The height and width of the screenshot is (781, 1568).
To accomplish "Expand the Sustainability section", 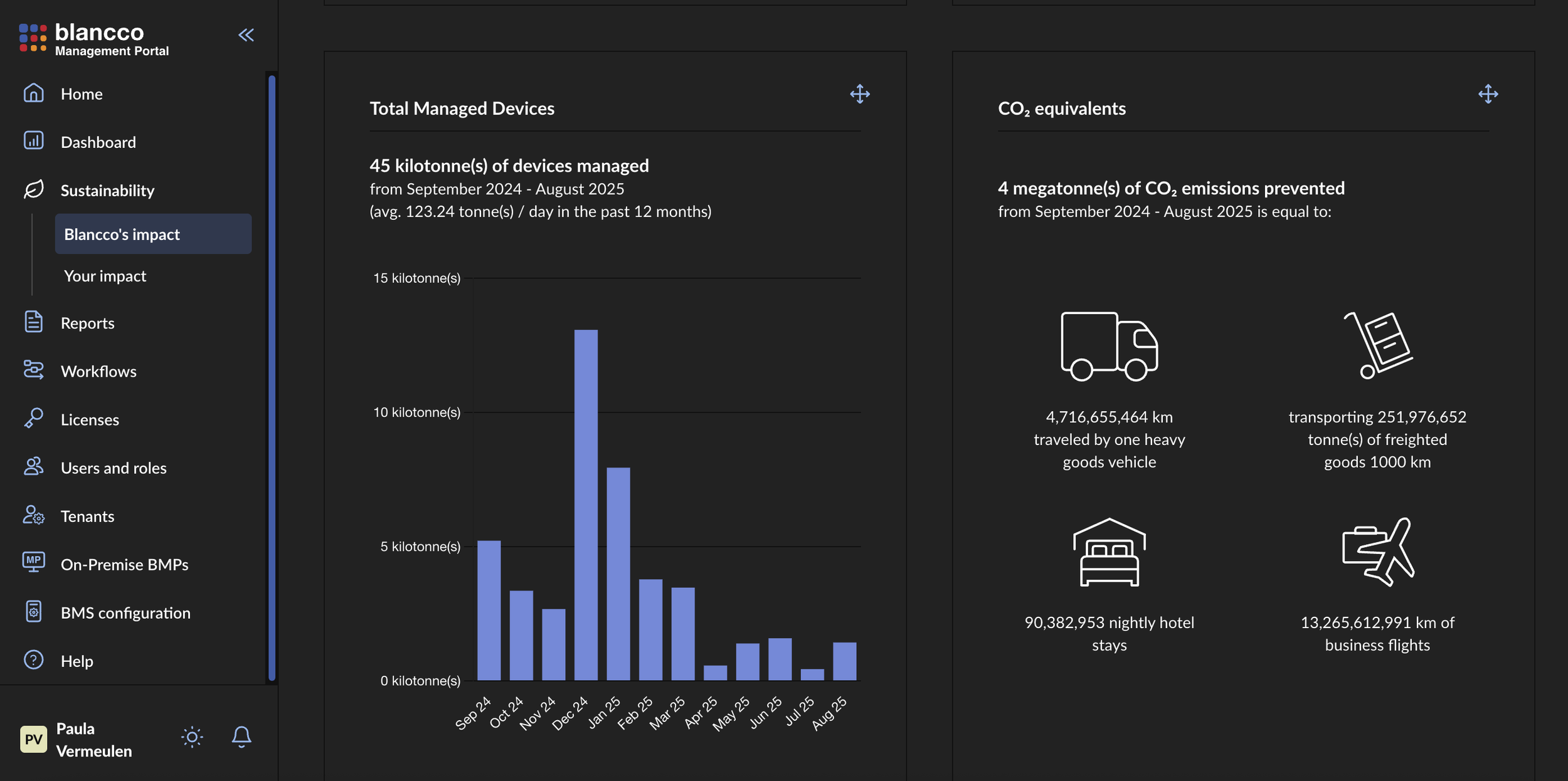I will click(107, 190).
